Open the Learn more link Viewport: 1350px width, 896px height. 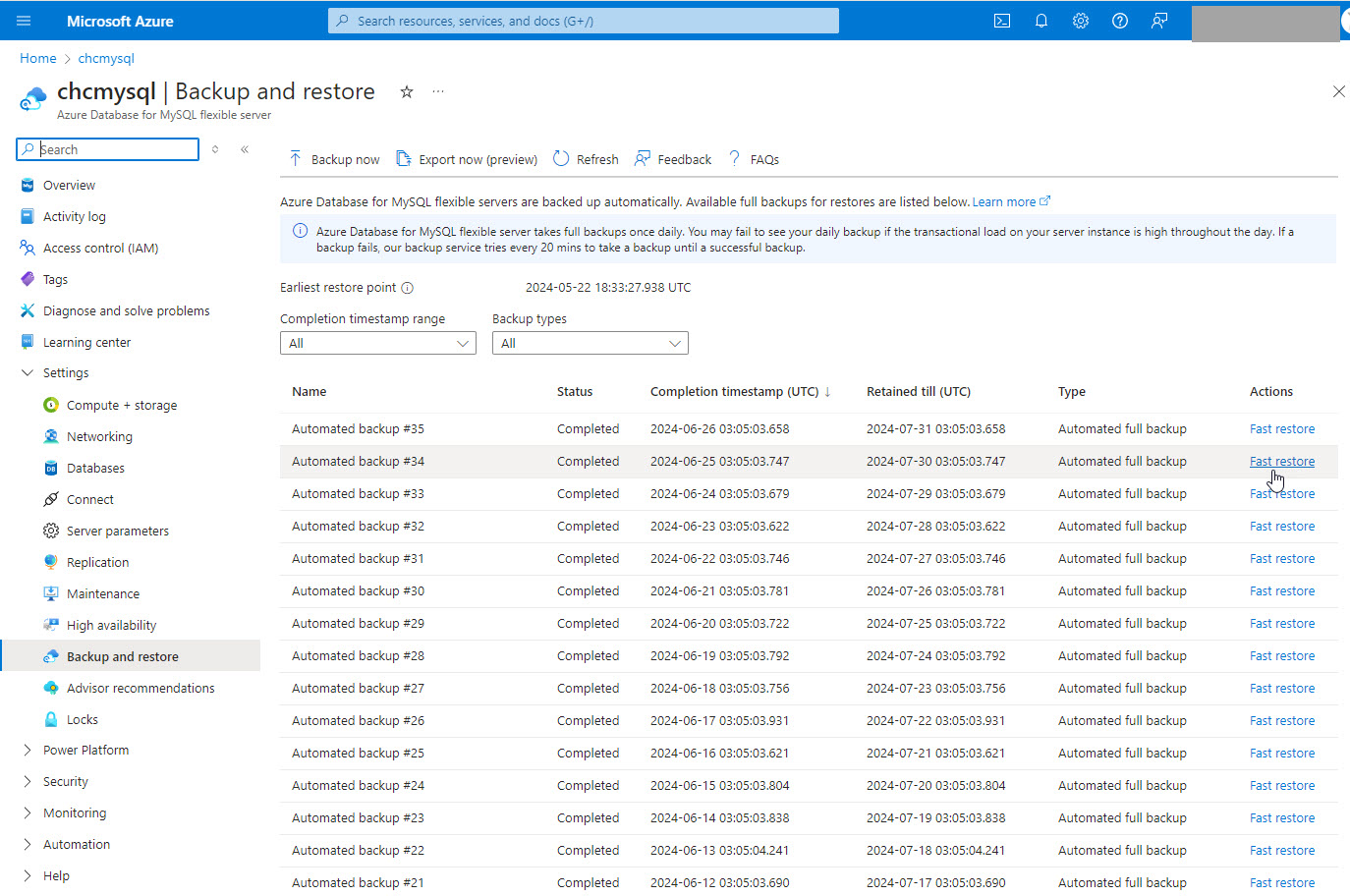click(x=1011, y=201)
